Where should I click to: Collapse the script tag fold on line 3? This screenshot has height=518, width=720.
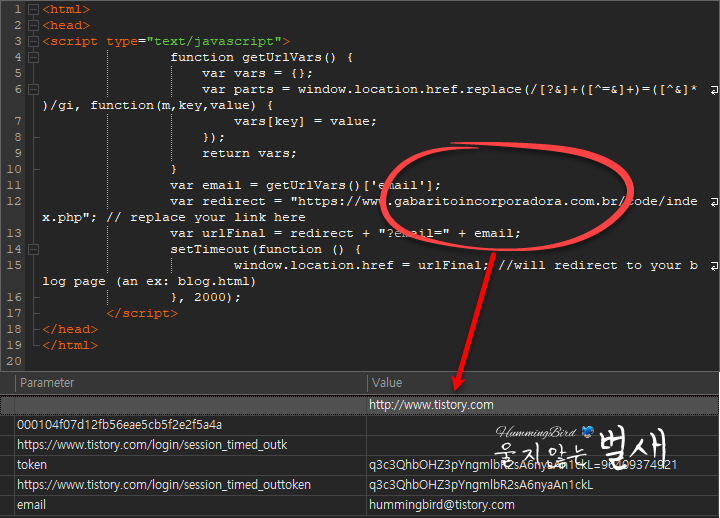(x=33, y=41)
